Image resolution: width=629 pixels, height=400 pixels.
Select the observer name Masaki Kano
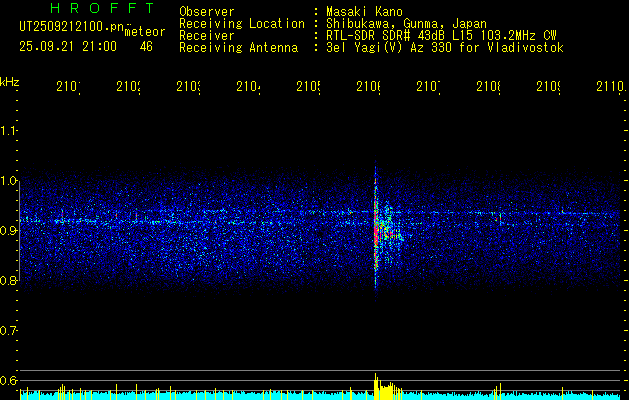(x=364, y=12)
